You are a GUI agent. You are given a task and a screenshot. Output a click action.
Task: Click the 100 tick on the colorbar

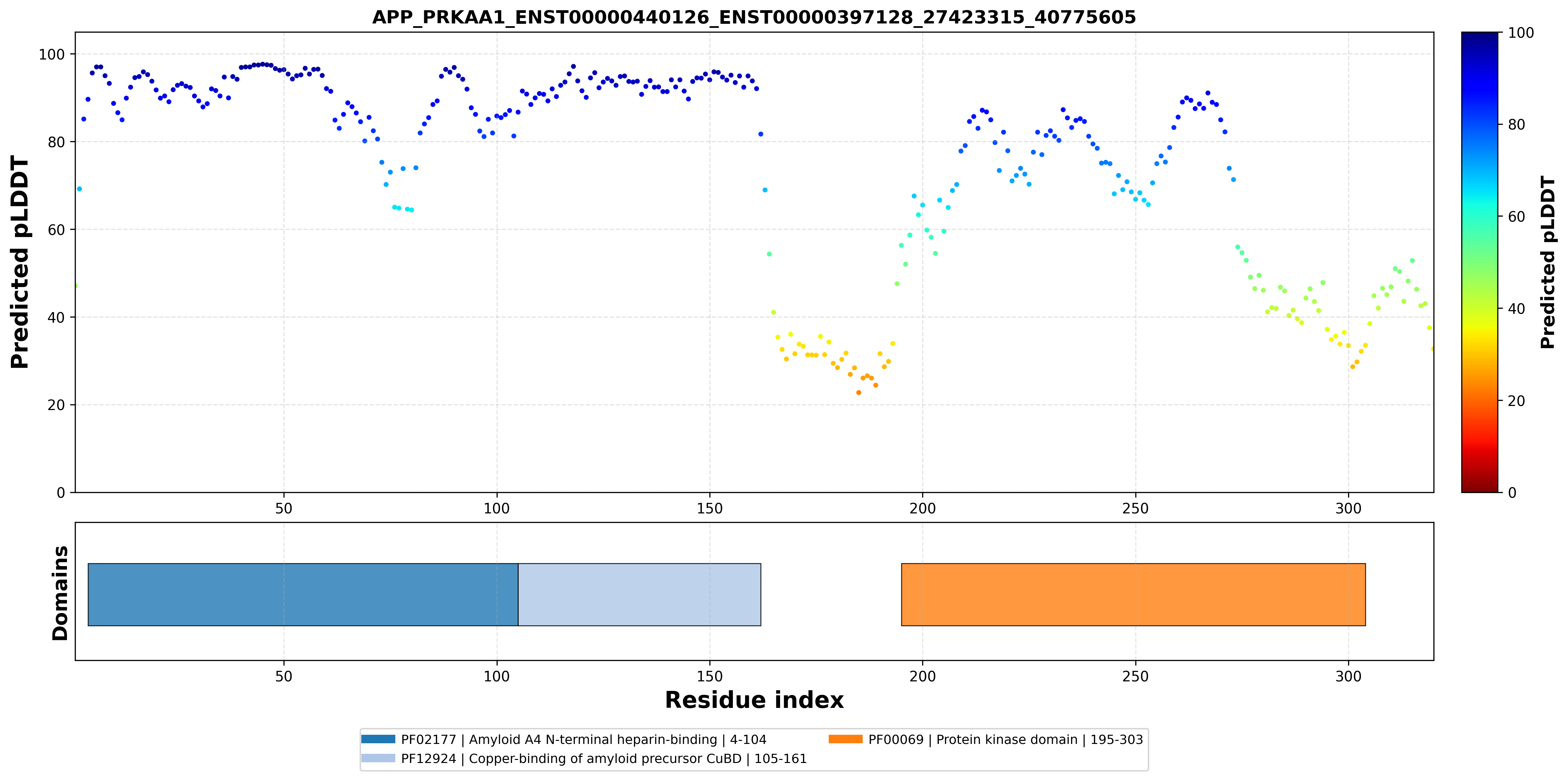pos(1520,33)
